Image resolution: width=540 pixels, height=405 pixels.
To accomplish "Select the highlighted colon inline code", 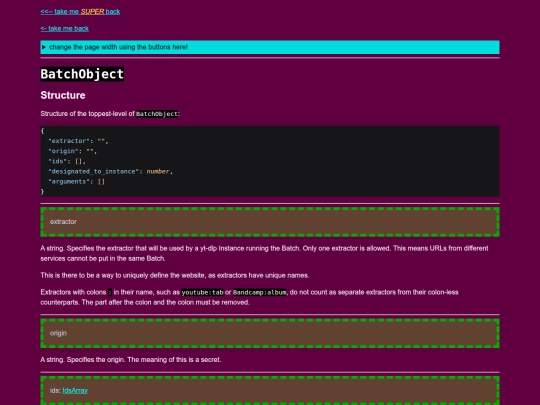I will [110, 292].
